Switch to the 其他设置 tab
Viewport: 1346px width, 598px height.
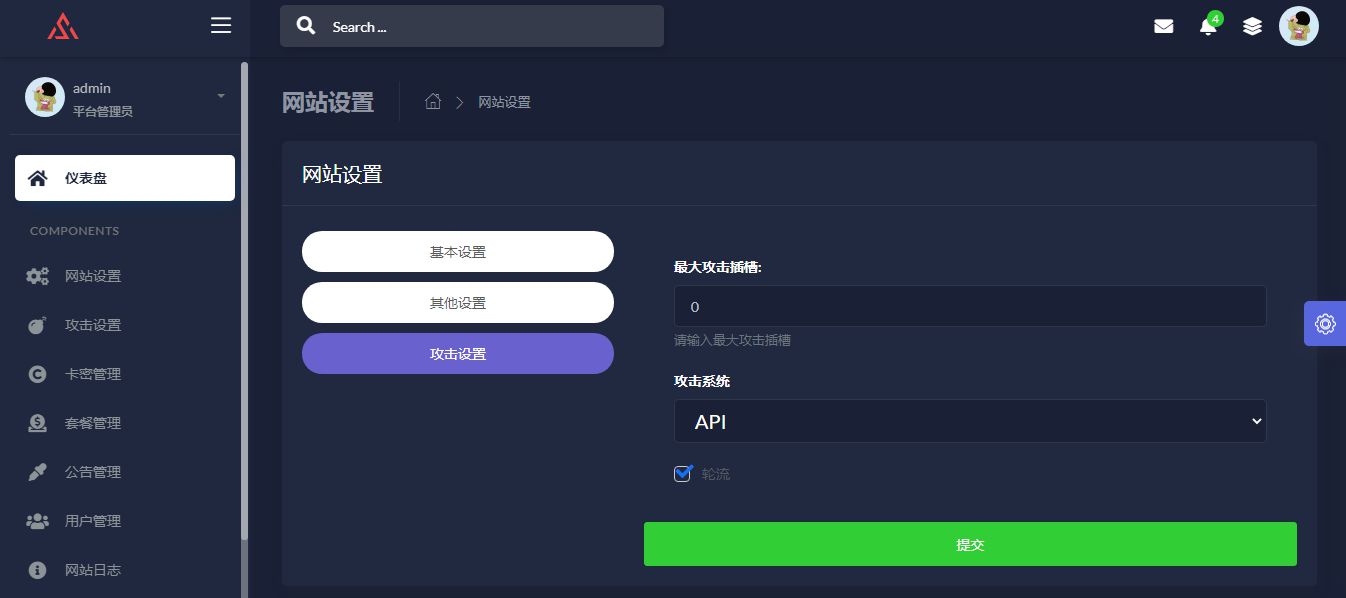[x=458, y=303]
